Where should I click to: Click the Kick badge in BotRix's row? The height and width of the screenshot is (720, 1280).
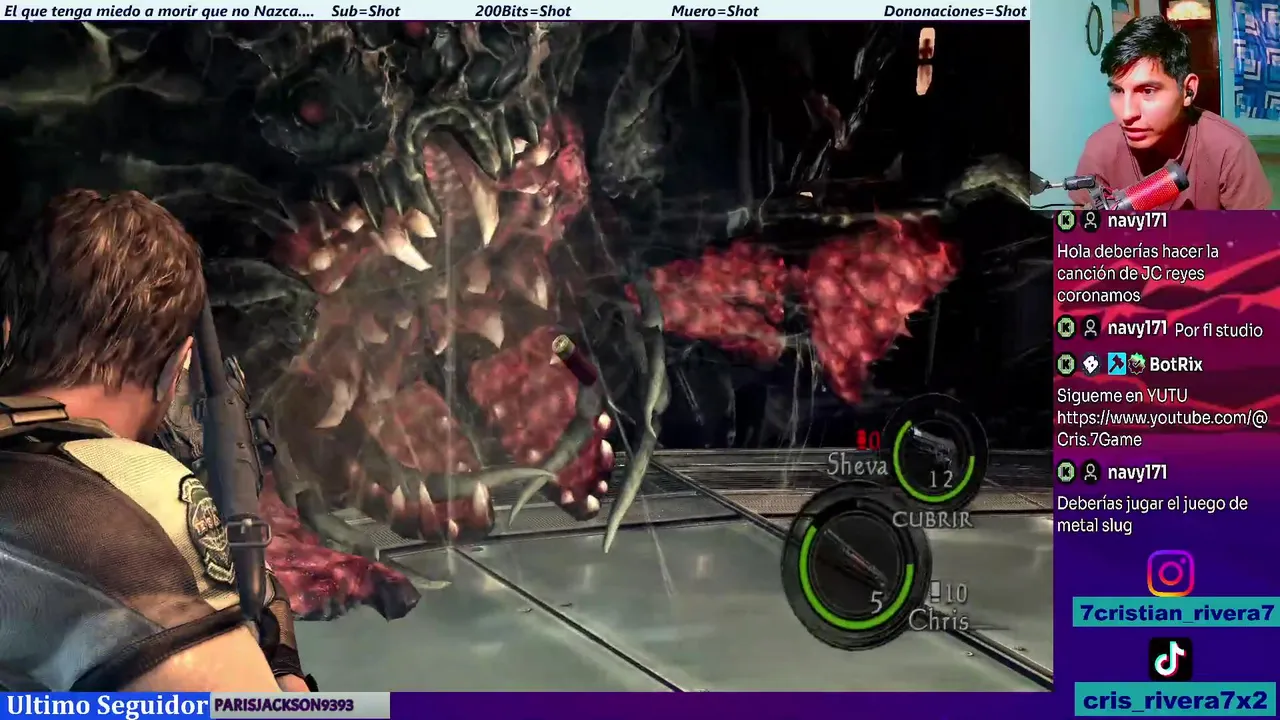pos(1066,364)
